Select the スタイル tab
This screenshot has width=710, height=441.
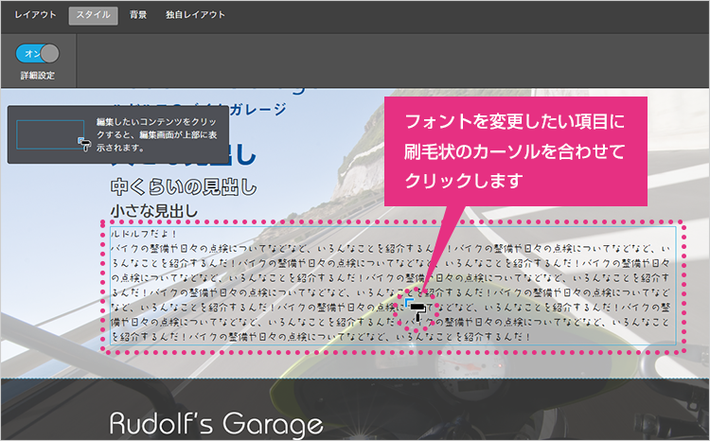(93, 15)
